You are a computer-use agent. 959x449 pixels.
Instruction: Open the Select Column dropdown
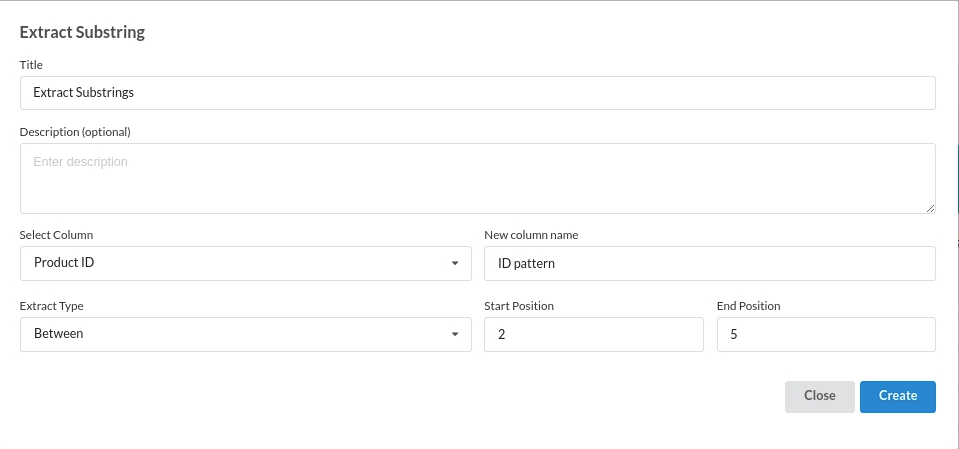(x=246, y=264)
